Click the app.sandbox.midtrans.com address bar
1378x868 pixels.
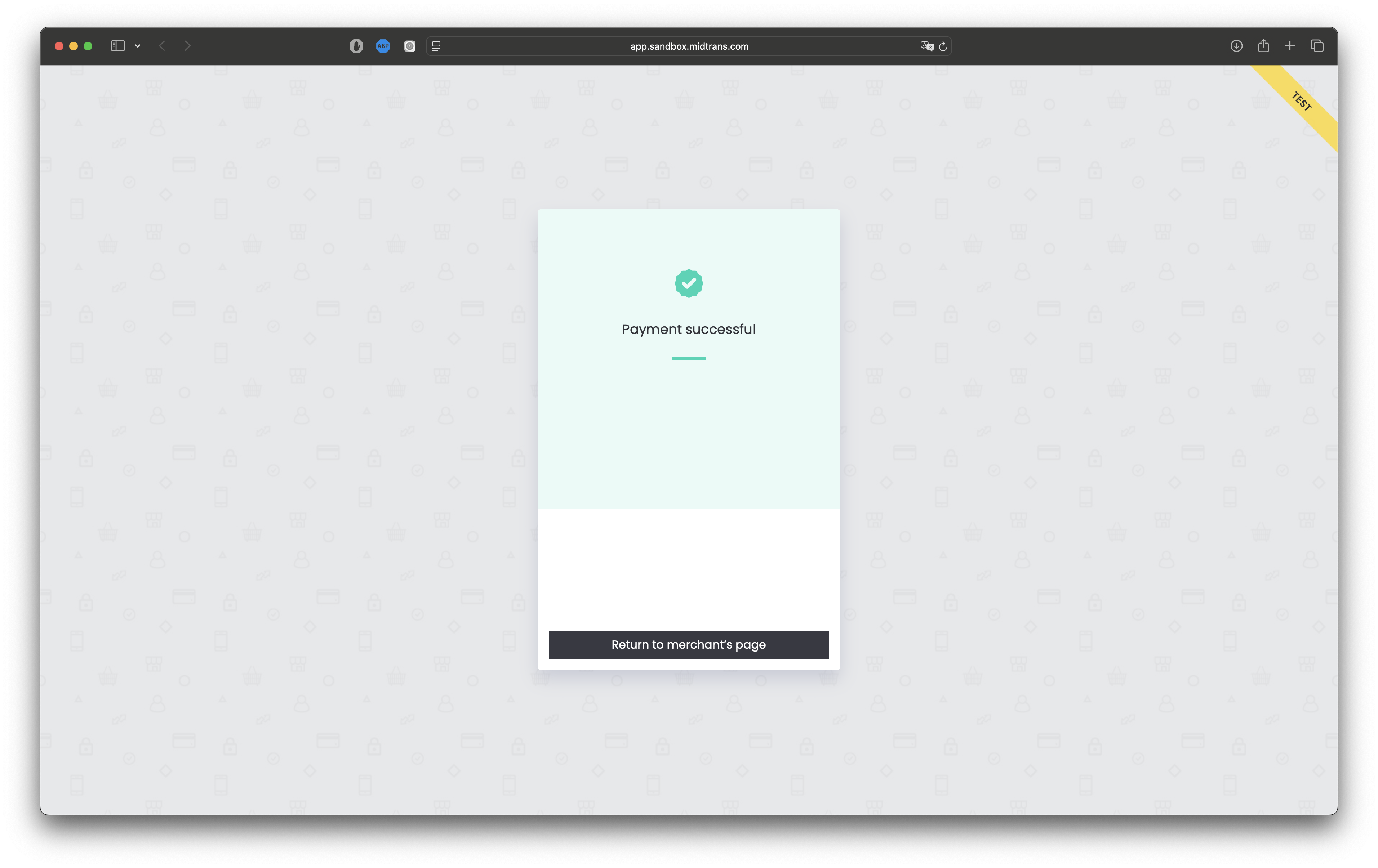pos(688,46)
